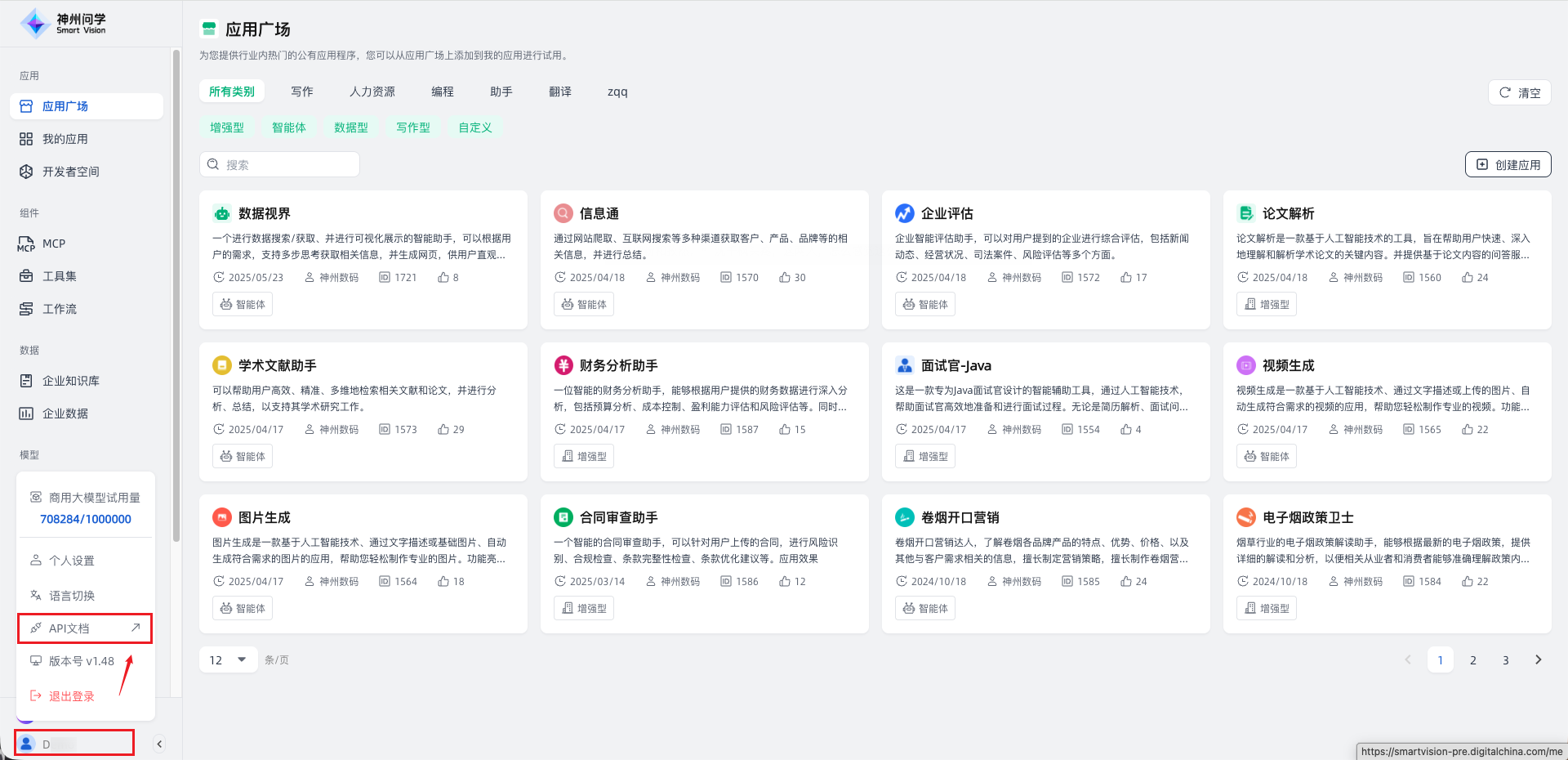Toggle the 智能体 type filter tag
Screen dimensions: 1568x760
pyautogui.click(x=289, y=127)
